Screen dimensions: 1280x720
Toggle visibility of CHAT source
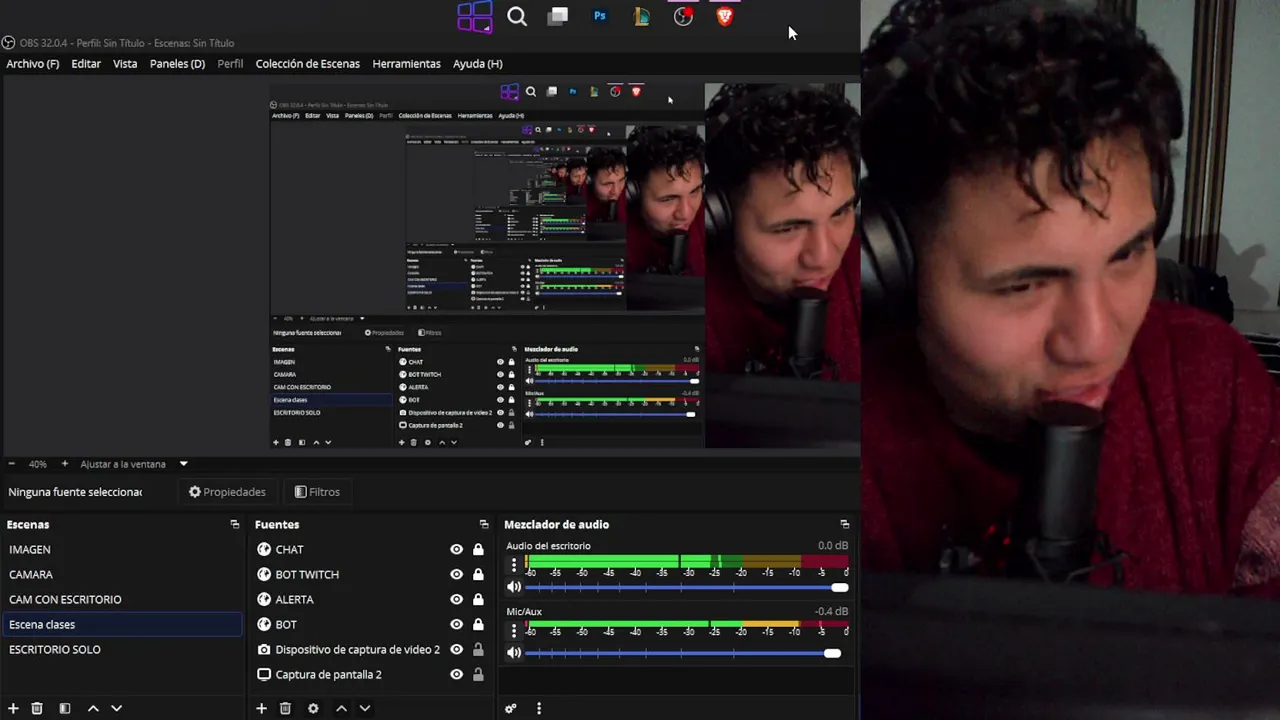tap(456, 549)
